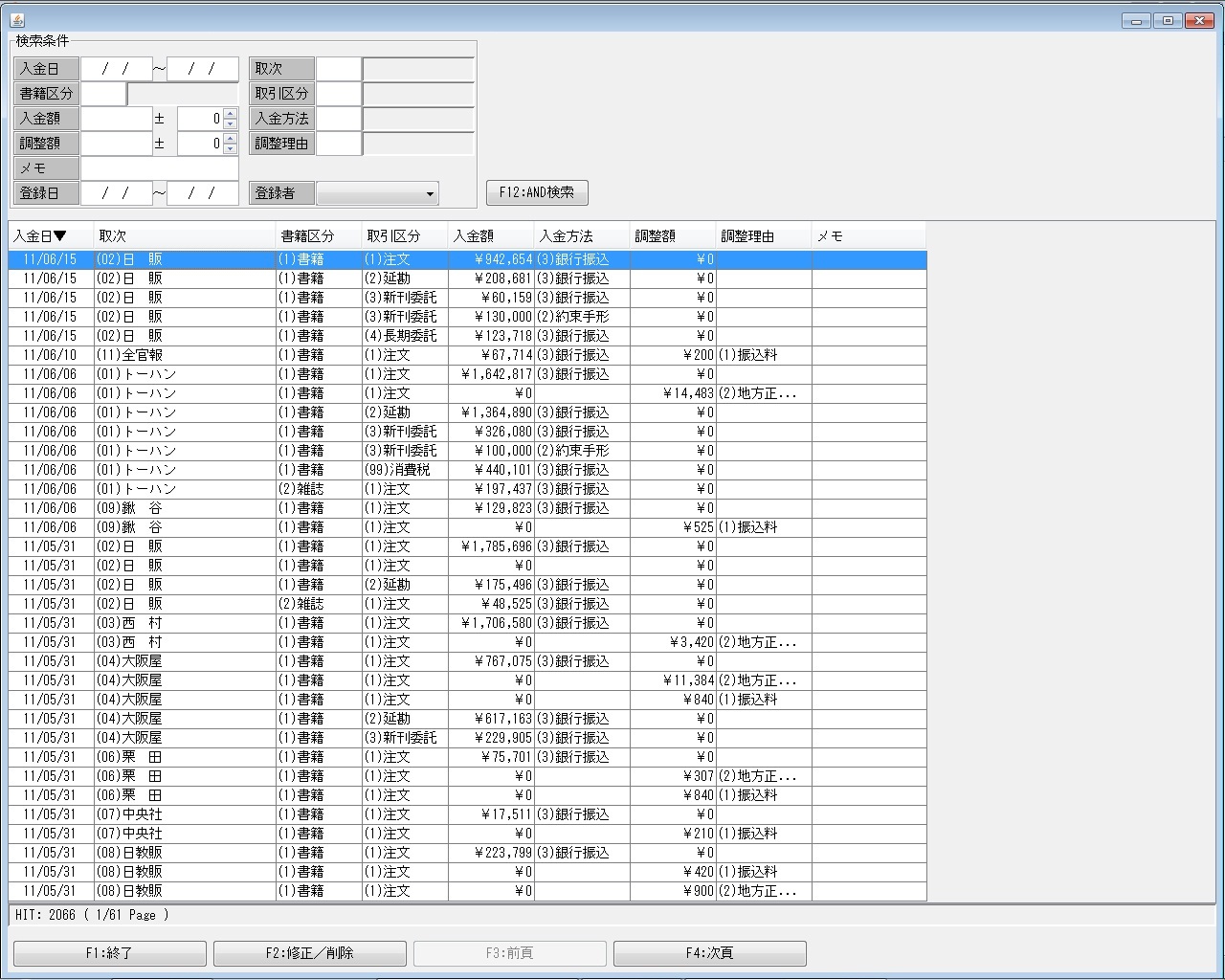Screen dimensions: 1225x980
Task: Click the 入金日 end date field
Action: 203,69
